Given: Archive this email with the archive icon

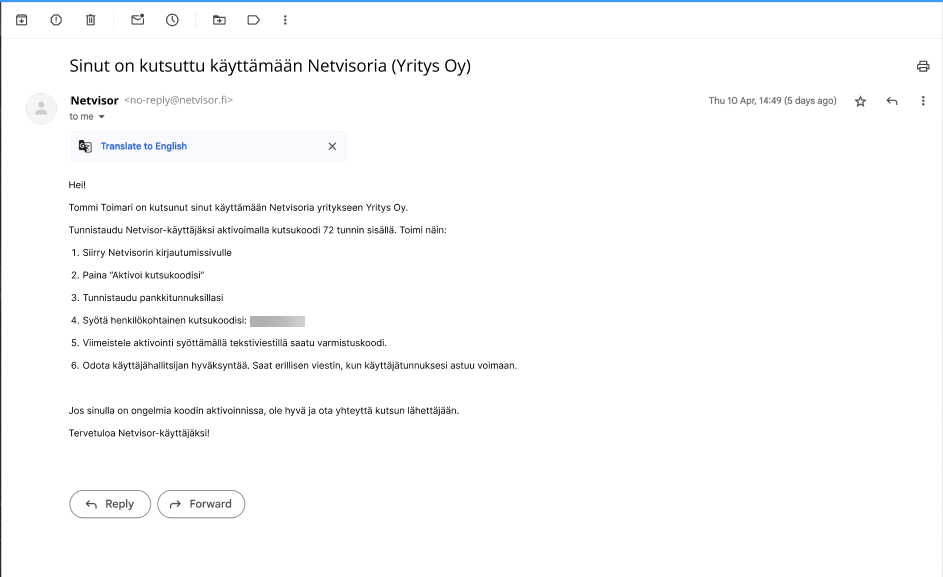Looking at the screenshot, I should [22, 20].
